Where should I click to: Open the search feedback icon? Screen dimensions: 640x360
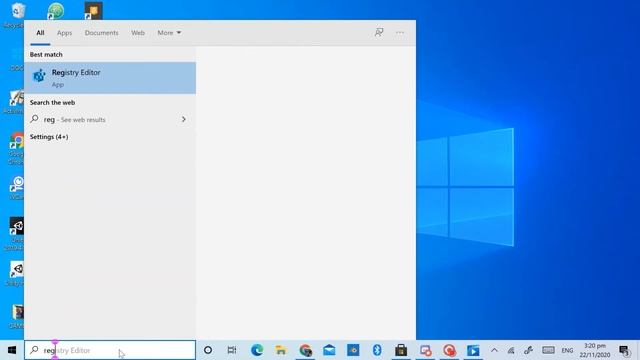pyautogui.click(x=379, y=32)
